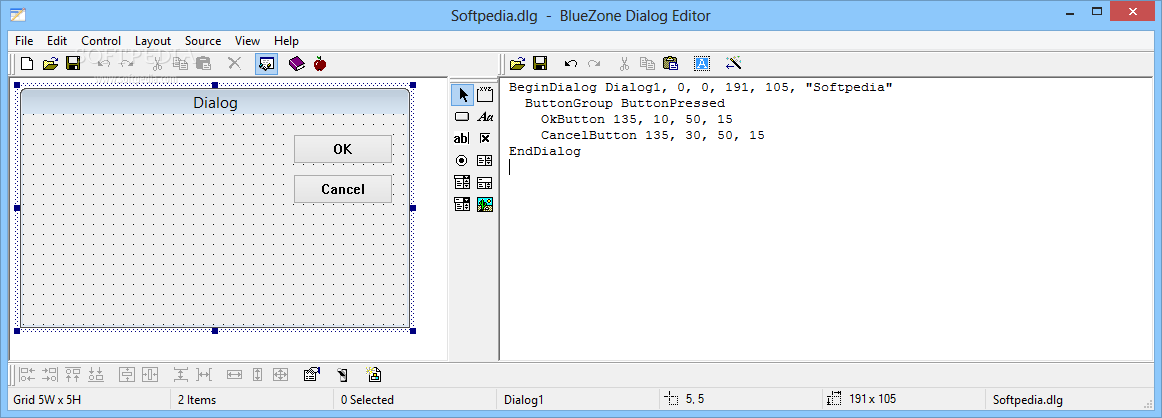Click the OkButton 135, 10 source line
1162x418 pixels.
pyautogui.click(x=637, y=119)
